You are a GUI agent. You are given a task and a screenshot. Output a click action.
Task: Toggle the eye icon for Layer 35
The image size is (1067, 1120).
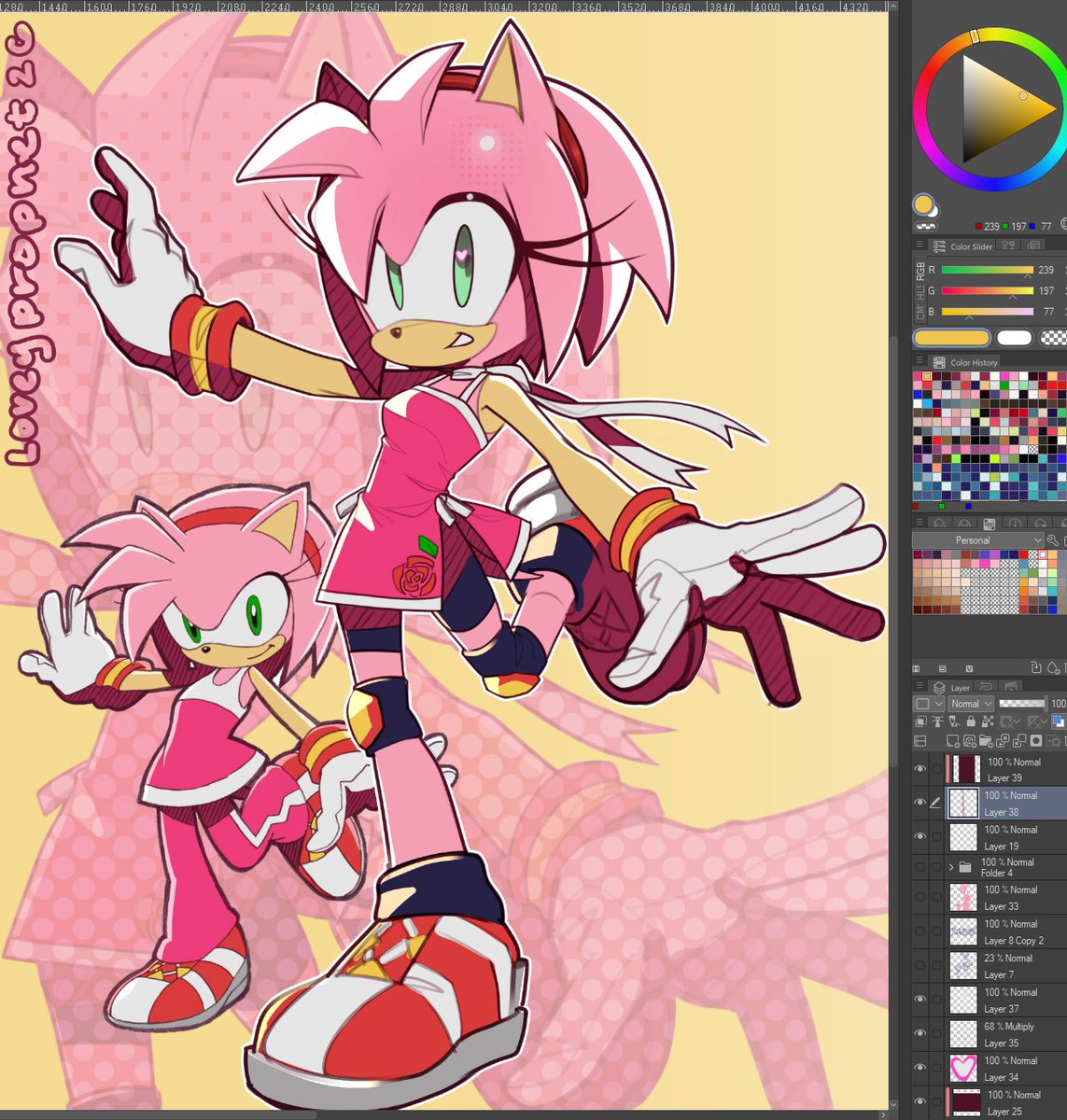pyautogui.click(x=920, y=1033)
